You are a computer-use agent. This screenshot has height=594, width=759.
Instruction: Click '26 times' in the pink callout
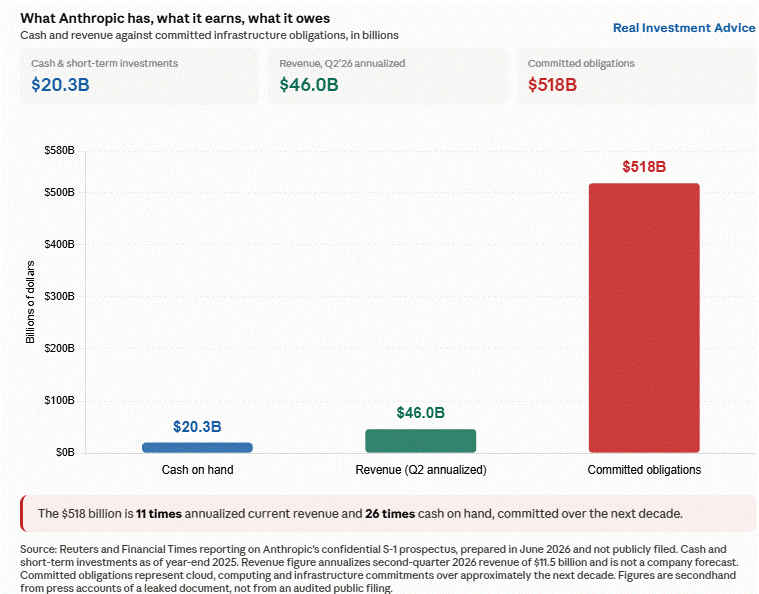point(390,514)
